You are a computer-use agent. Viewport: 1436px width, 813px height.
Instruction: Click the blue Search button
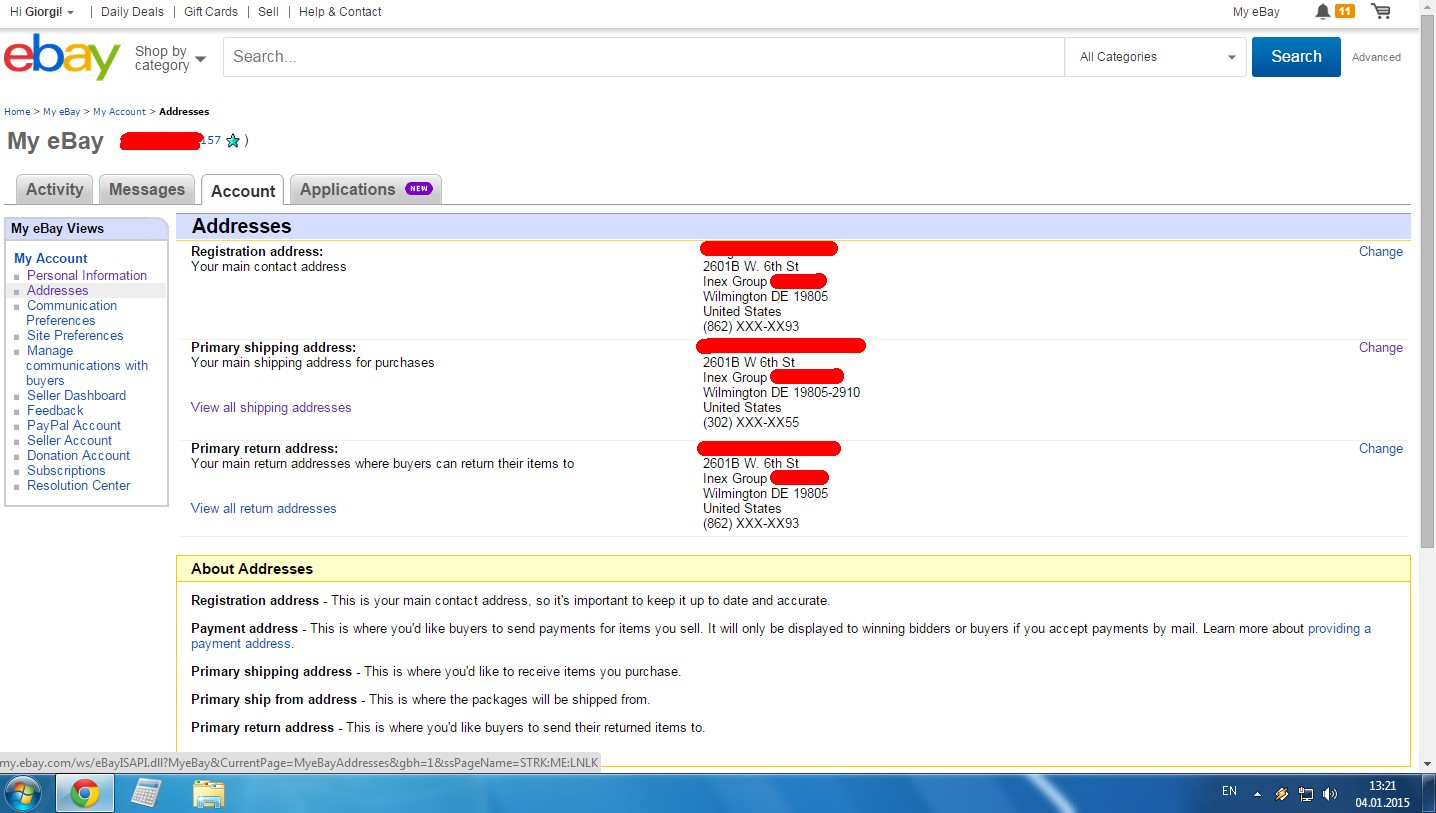1296,57
